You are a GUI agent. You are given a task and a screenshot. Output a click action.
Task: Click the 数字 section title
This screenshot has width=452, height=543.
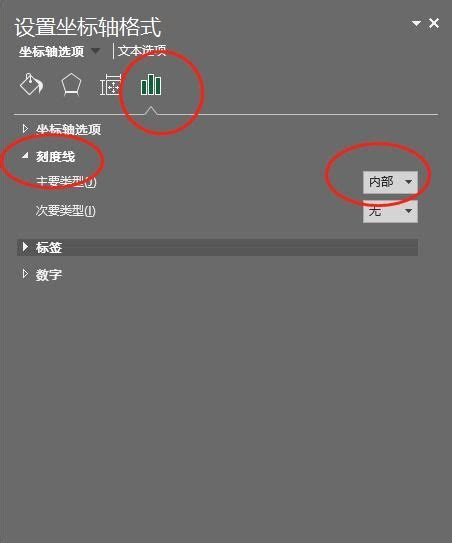(x=49, y=275)
